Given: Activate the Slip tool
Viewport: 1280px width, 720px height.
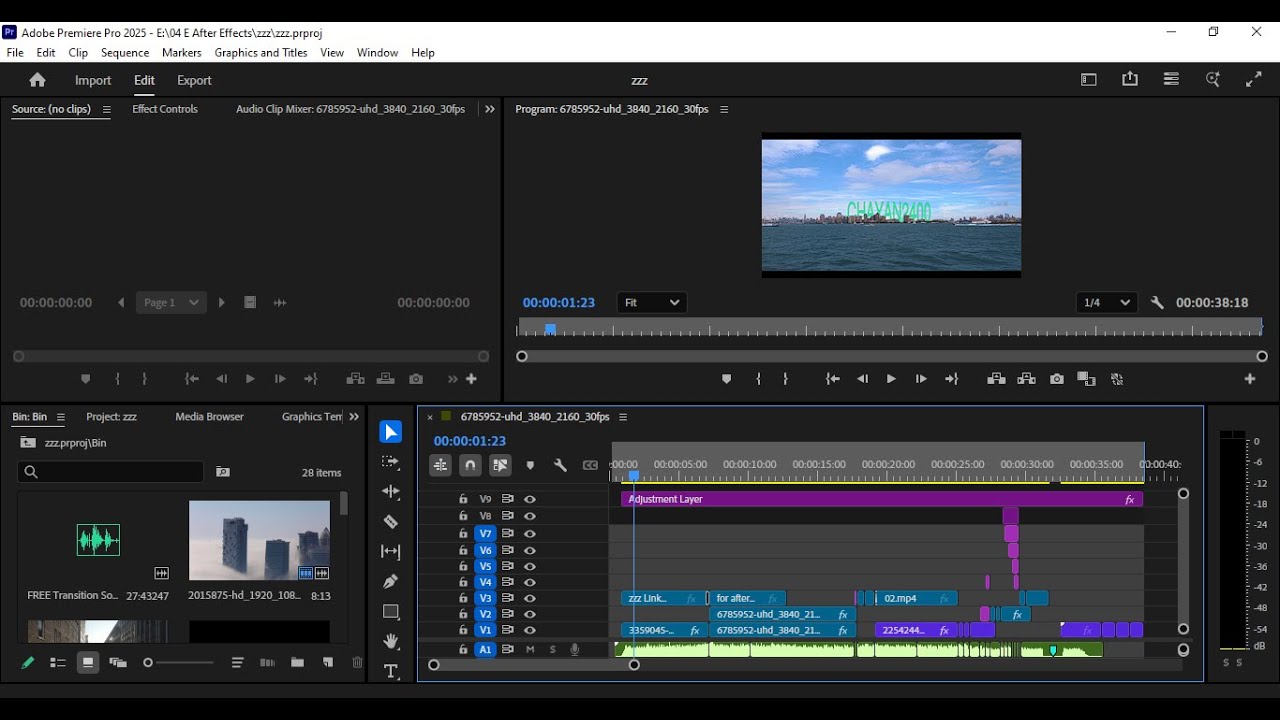Looking at the screenshot, I should [391, 552].
